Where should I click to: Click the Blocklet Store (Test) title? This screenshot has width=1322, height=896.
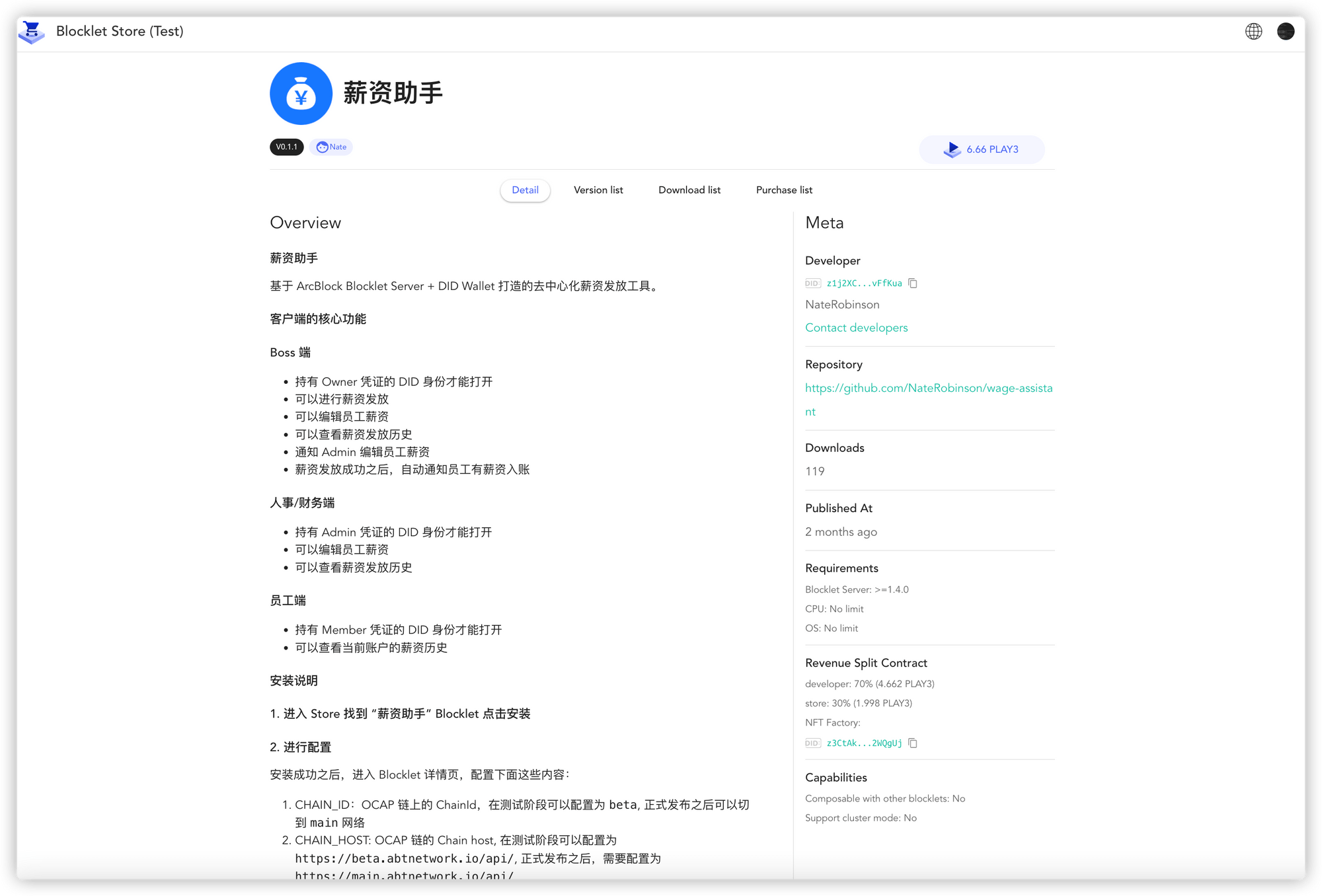[x=120, y=31]
